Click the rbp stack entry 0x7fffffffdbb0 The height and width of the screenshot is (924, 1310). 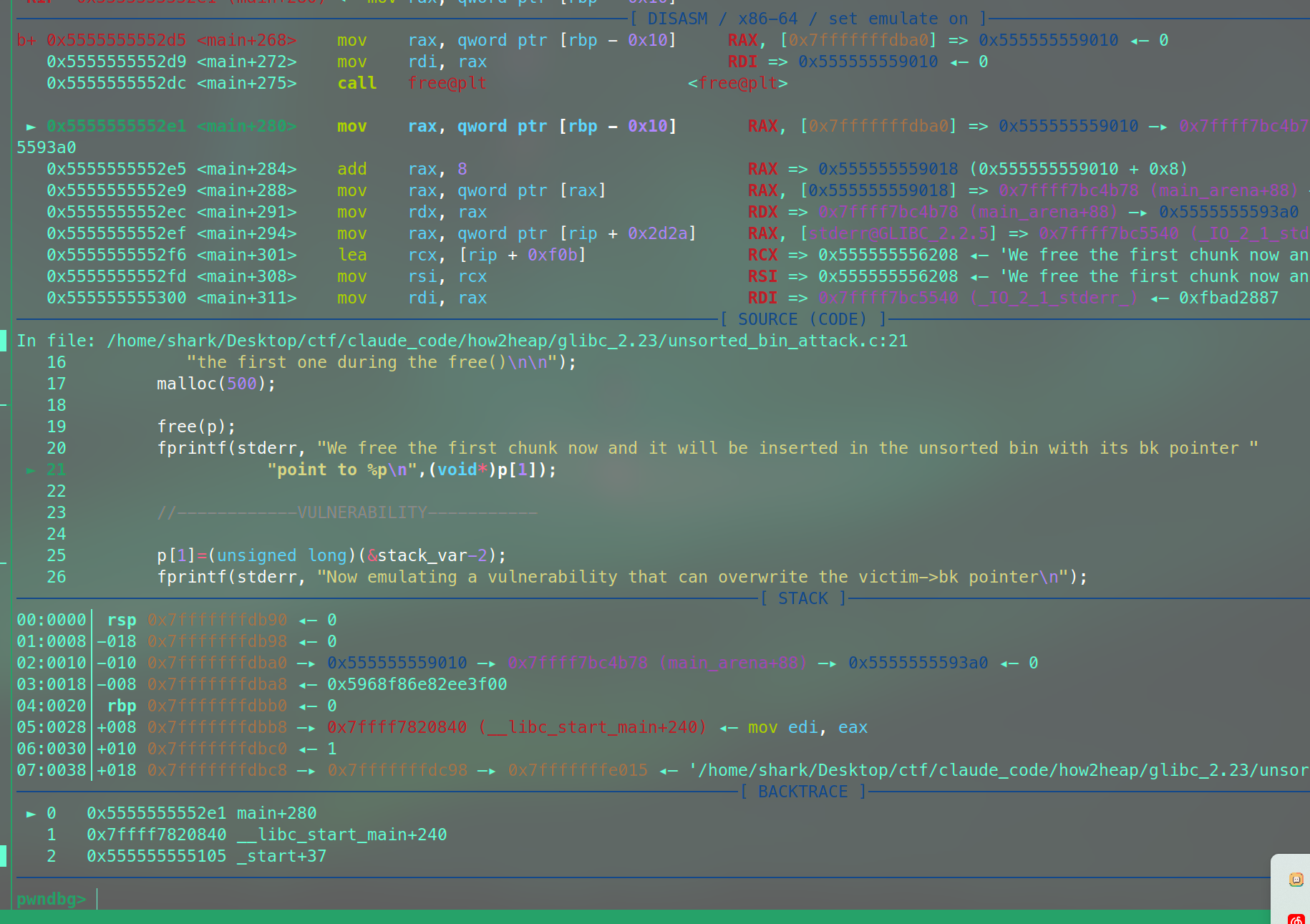[x=217, y=706]
